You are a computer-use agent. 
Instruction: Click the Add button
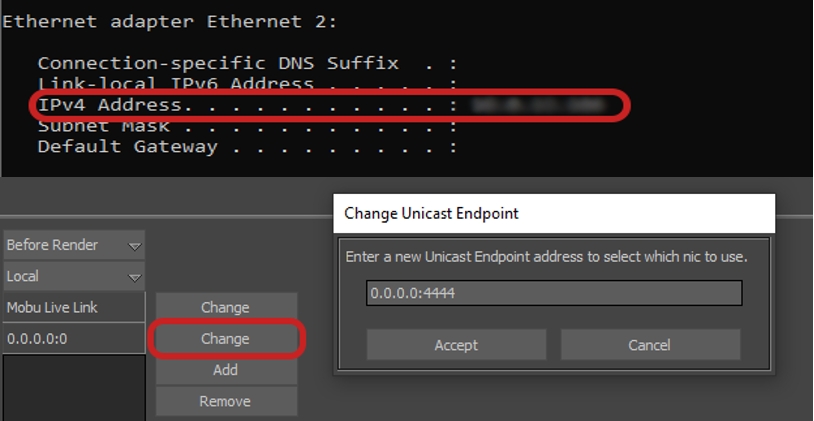[x=226, y=370]
